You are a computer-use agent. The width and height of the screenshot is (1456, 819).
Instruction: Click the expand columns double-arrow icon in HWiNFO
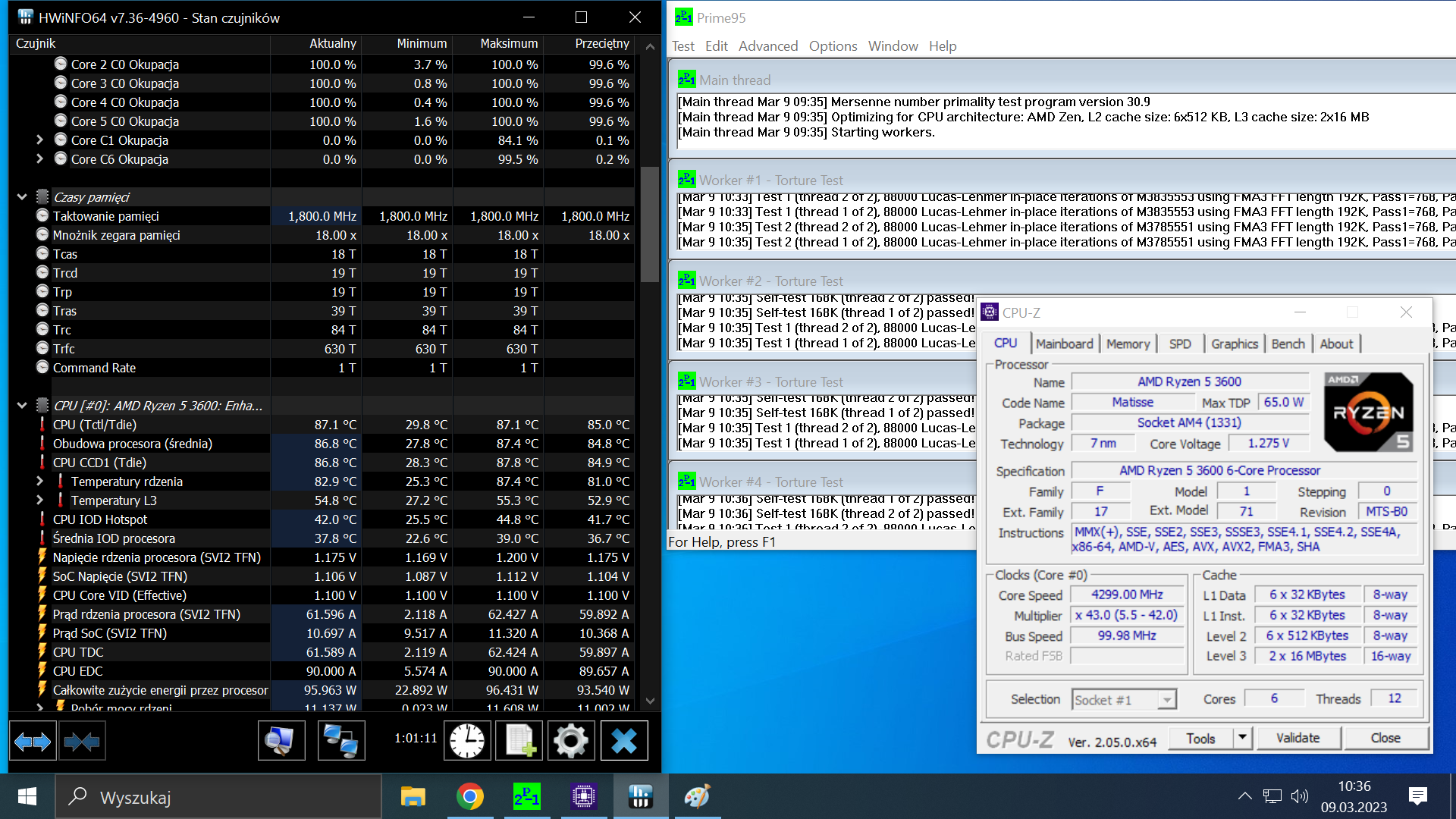[x=33, y=741]
